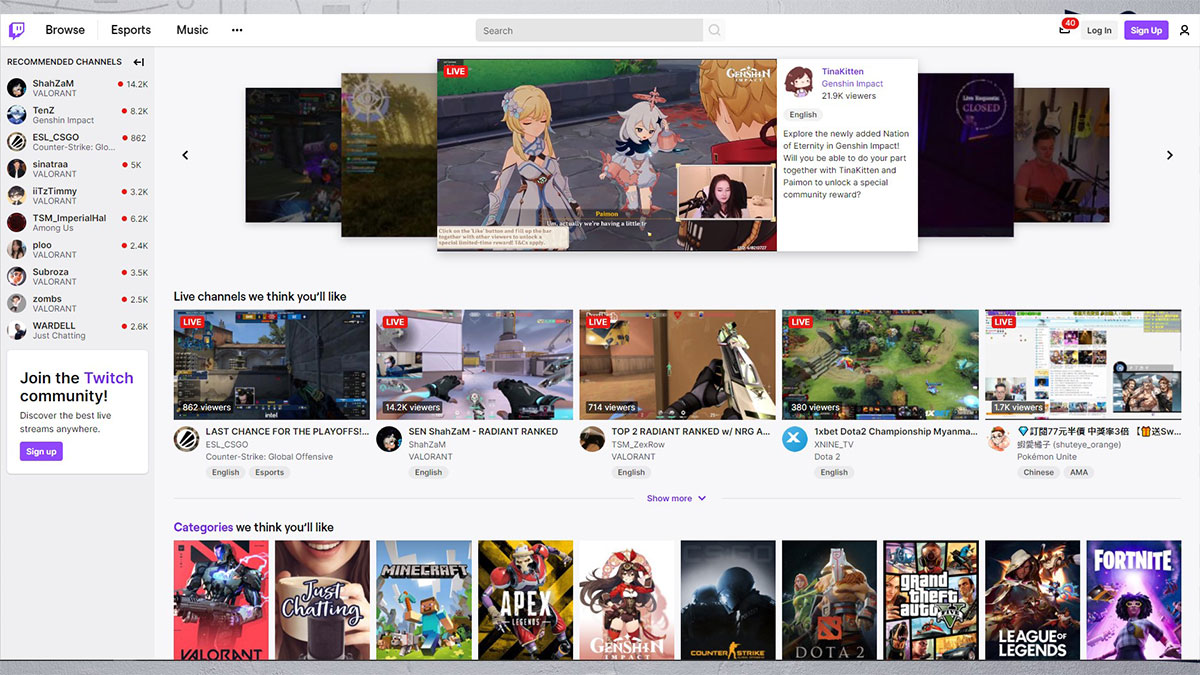
Task: Click ESL_CSGO avatar in sidebar
Action: 17,142
